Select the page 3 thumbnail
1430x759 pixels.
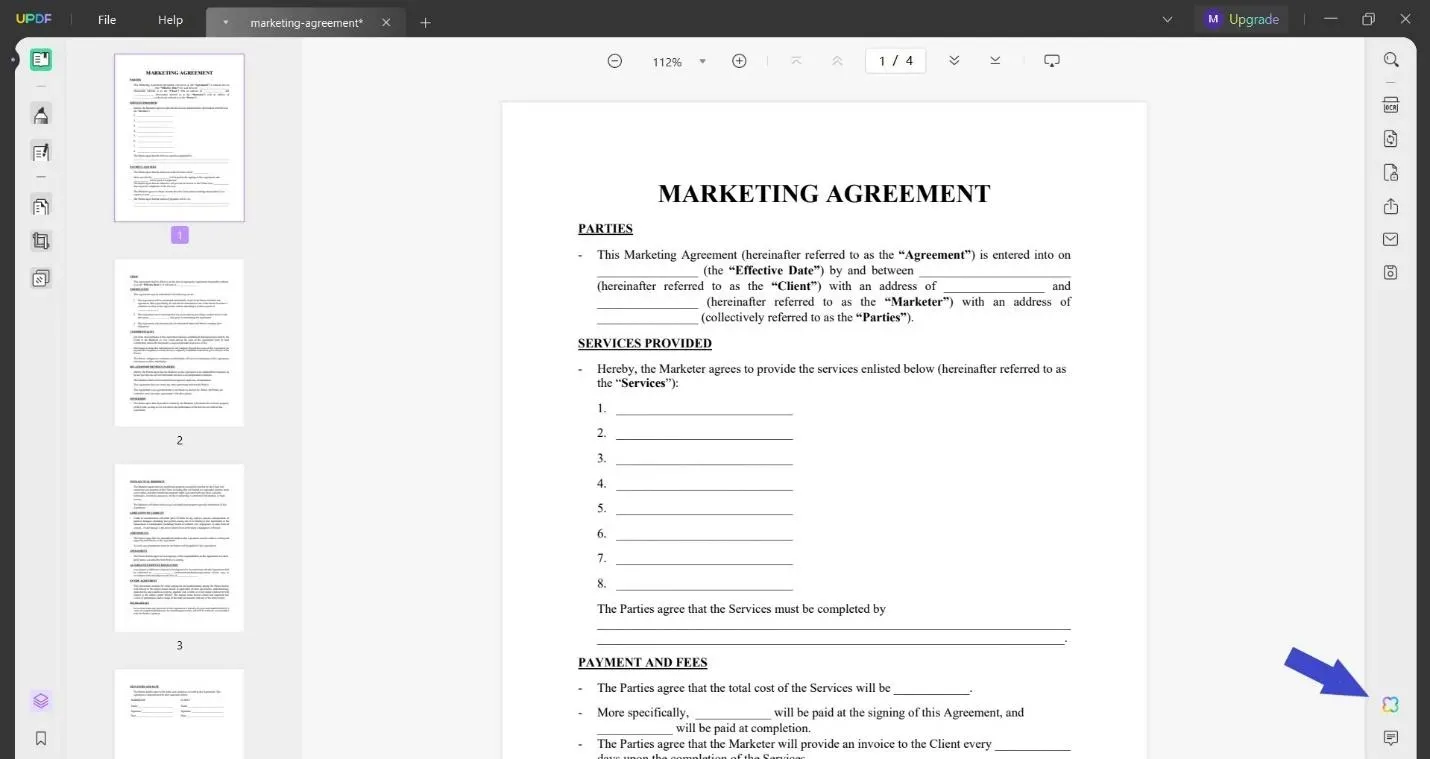[x=179, y=548]
